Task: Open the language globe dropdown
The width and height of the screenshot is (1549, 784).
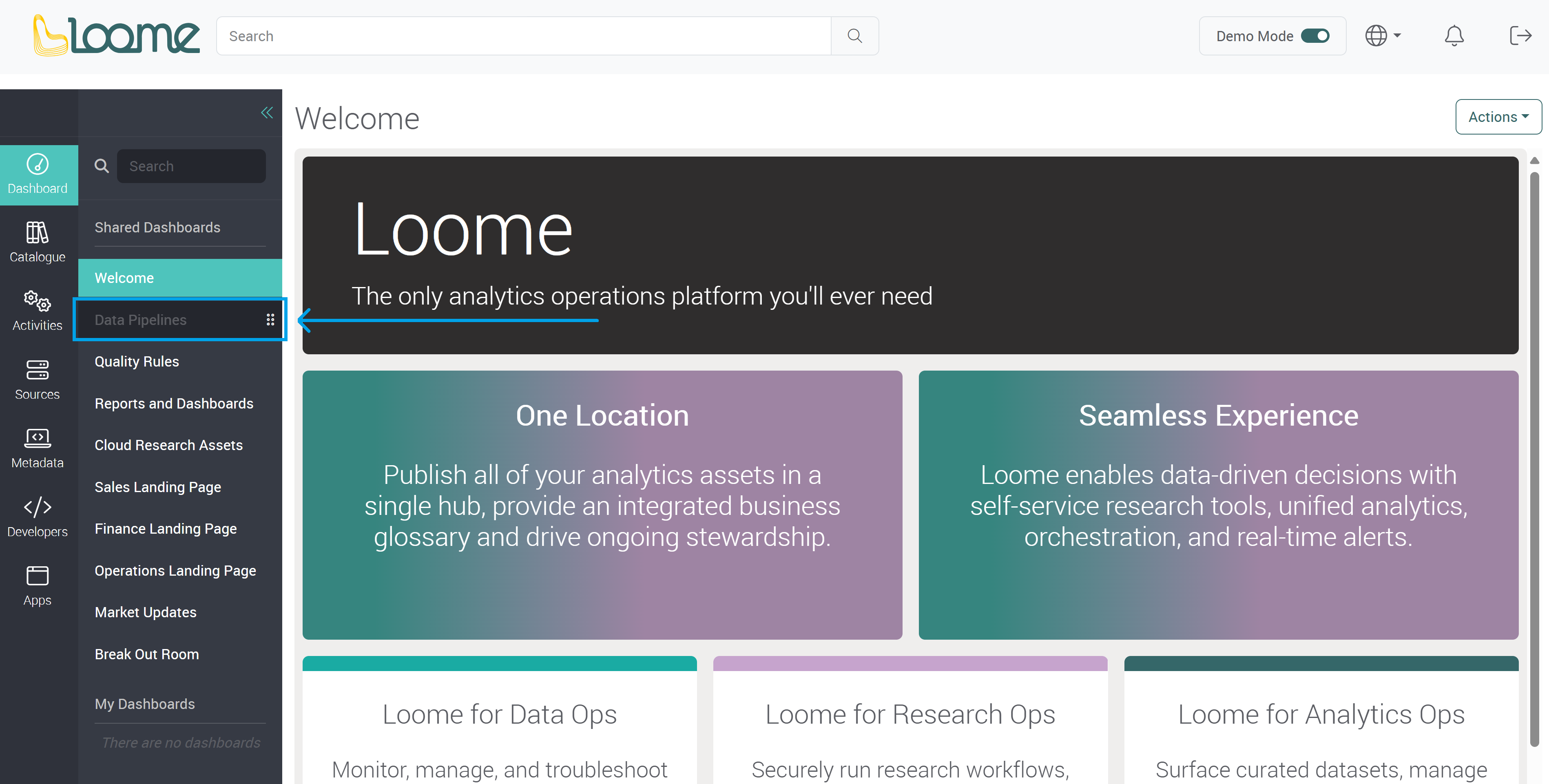Action: point(1383,36)
